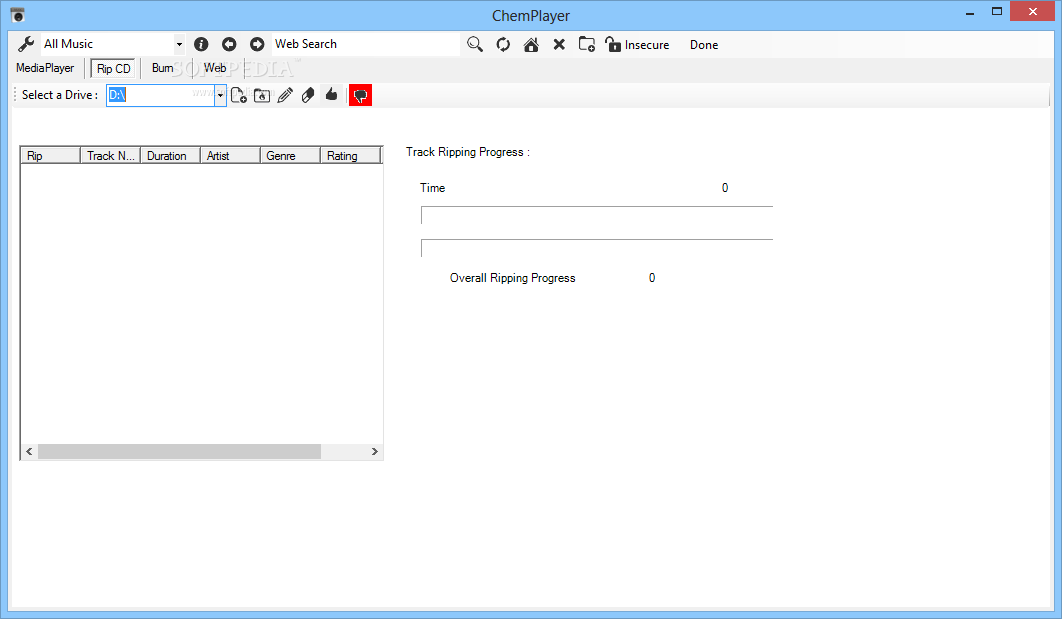This screenshot has width=1062, height=619.
Task: Maximize the ChemPlayer window
Action: pos(996,12)
